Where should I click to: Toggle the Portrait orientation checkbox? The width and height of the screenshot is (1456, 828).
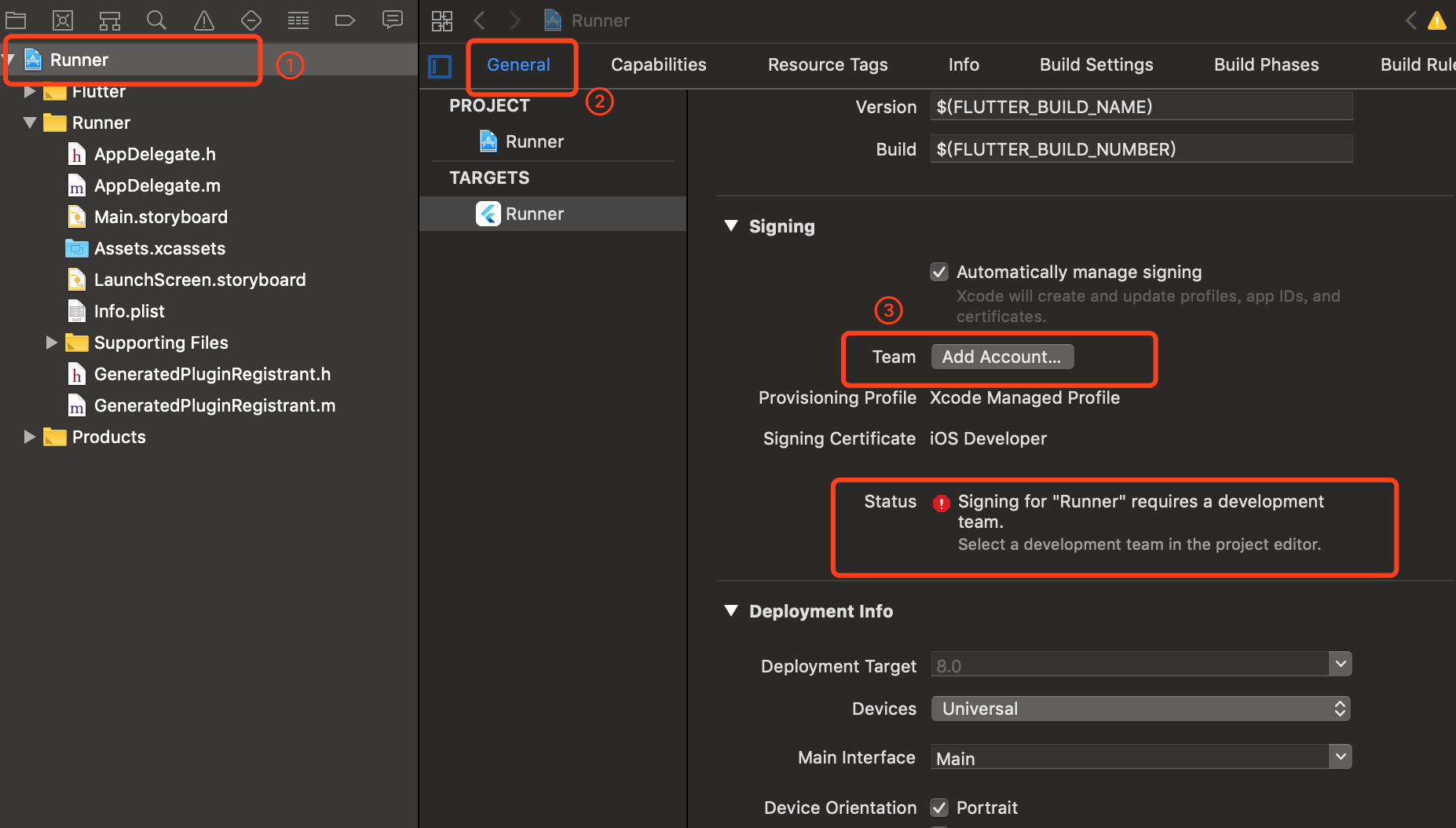click(x=939, y=808)
